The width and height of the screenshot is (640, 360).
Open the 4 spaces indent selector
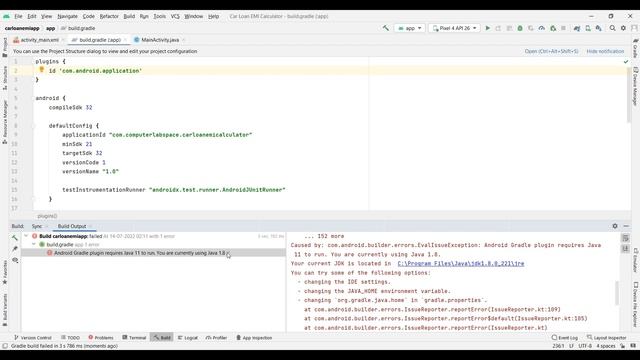[x=606, y=346]
